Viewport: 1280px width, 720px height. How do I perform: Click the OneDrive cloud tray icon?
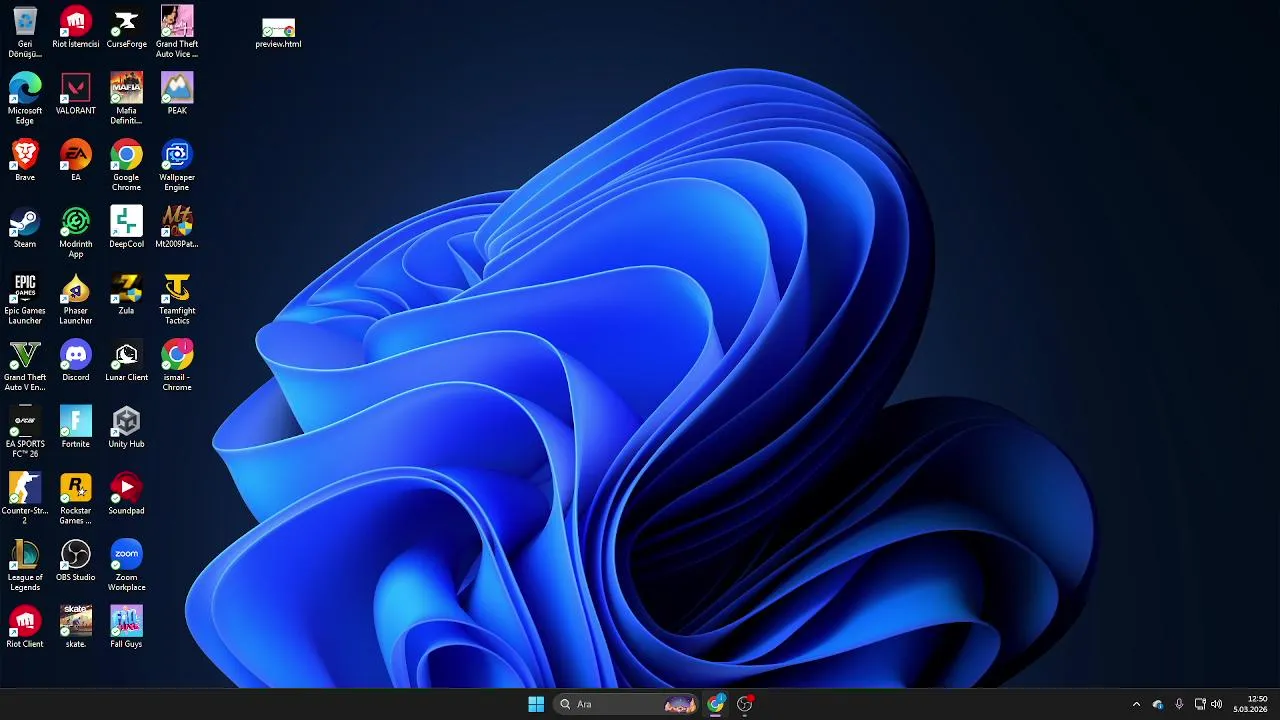coord(1158,704)
